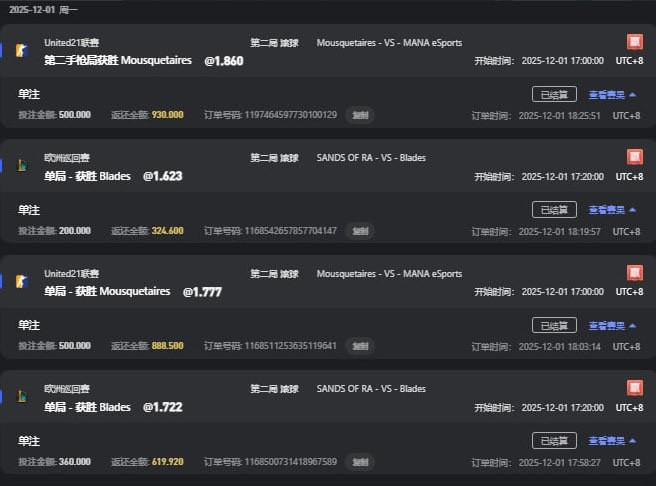The height and width of the screenshot is (486, 656).
Task: Click the 2025-12-01 周一 date header
Action: click(43, 9)
